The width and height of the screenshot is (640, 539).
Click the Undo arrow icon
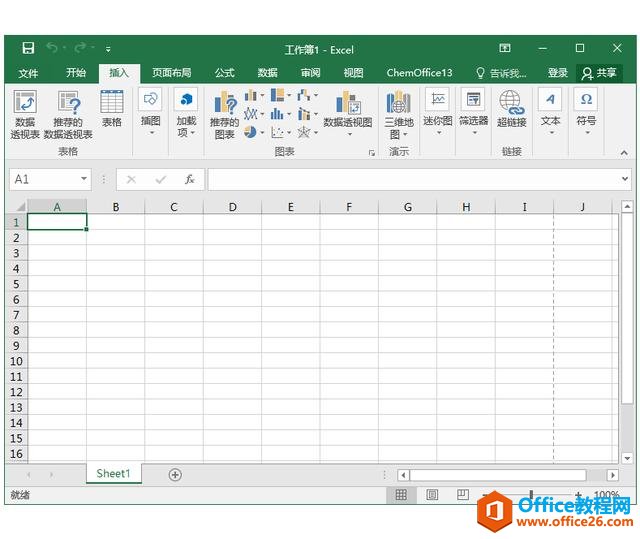pos(52,48)
